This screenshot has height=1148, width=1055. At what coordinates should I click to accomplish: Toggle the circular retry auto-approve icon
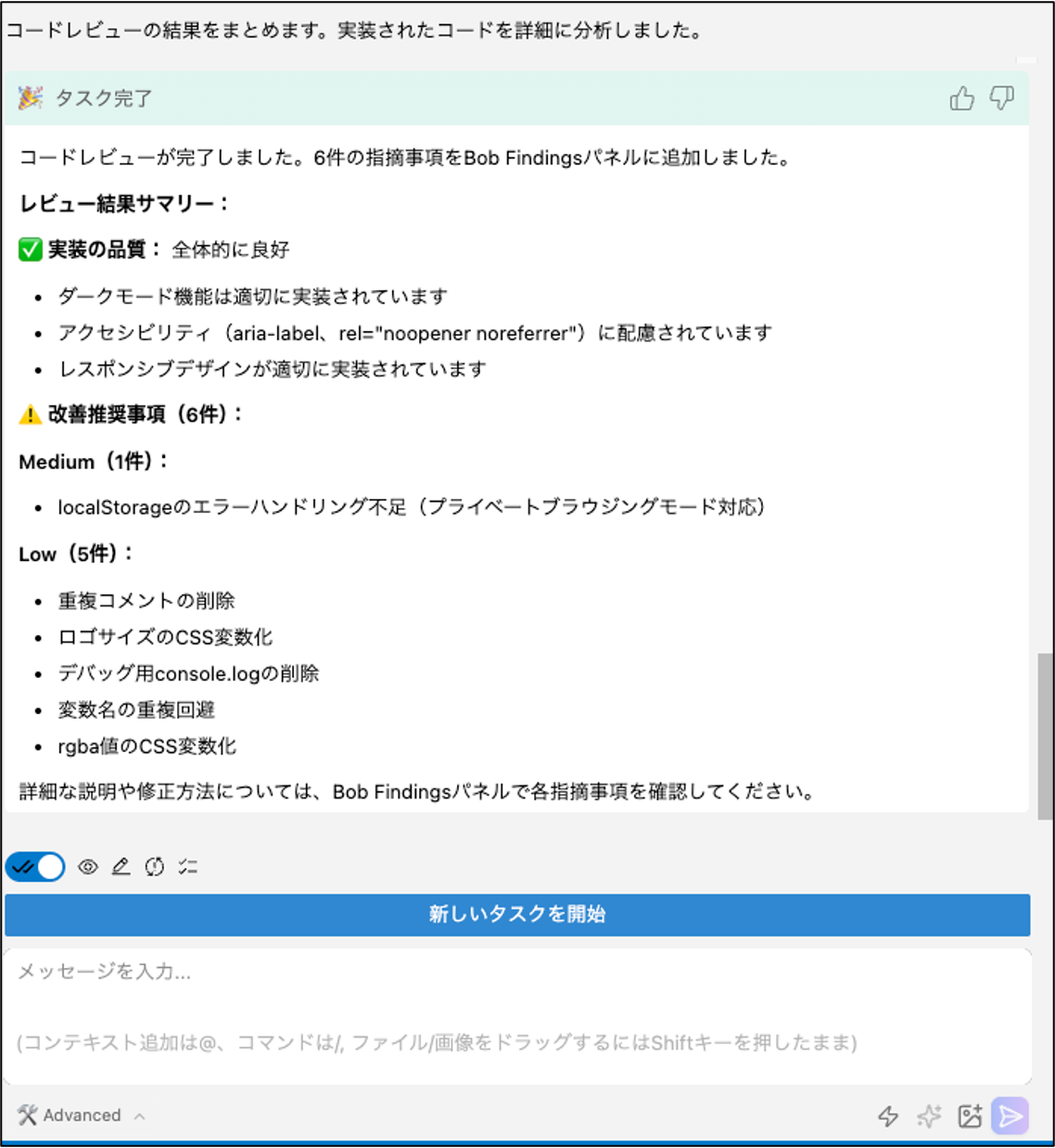(x=154, y=867)
